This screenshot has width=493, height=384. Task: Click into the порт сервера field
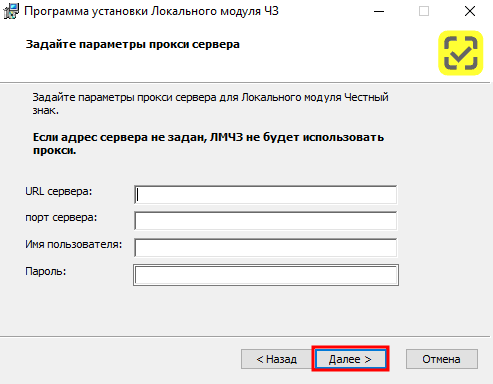(266, 221)
